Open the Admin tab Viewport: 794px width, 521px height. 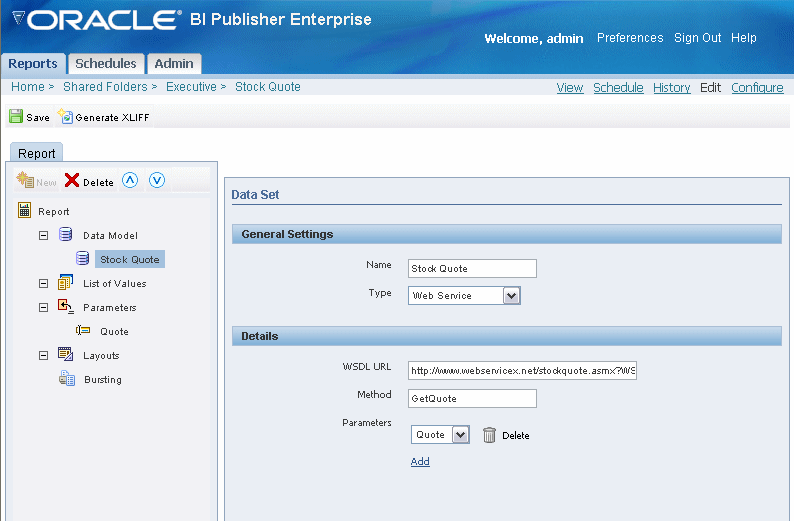pos(174,64)
